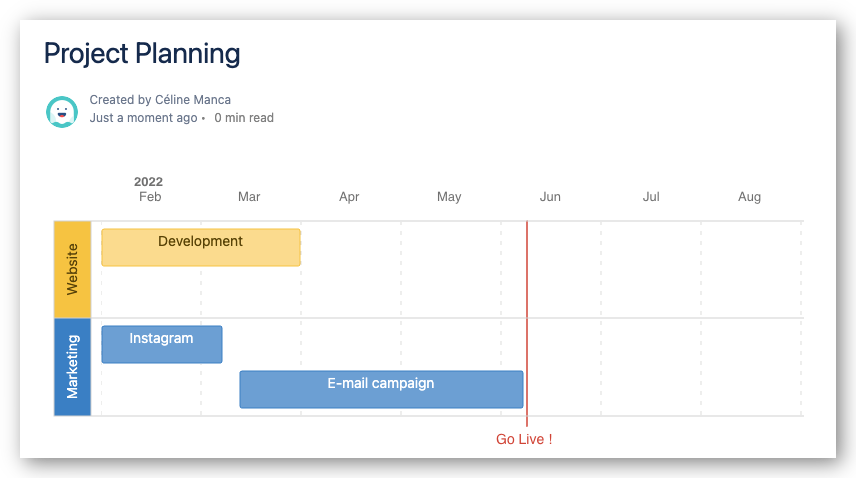Image resolution: width=856 pixels, height=478 pixels.
Task: Click the May month label
Action: click(x=449, y=197)
